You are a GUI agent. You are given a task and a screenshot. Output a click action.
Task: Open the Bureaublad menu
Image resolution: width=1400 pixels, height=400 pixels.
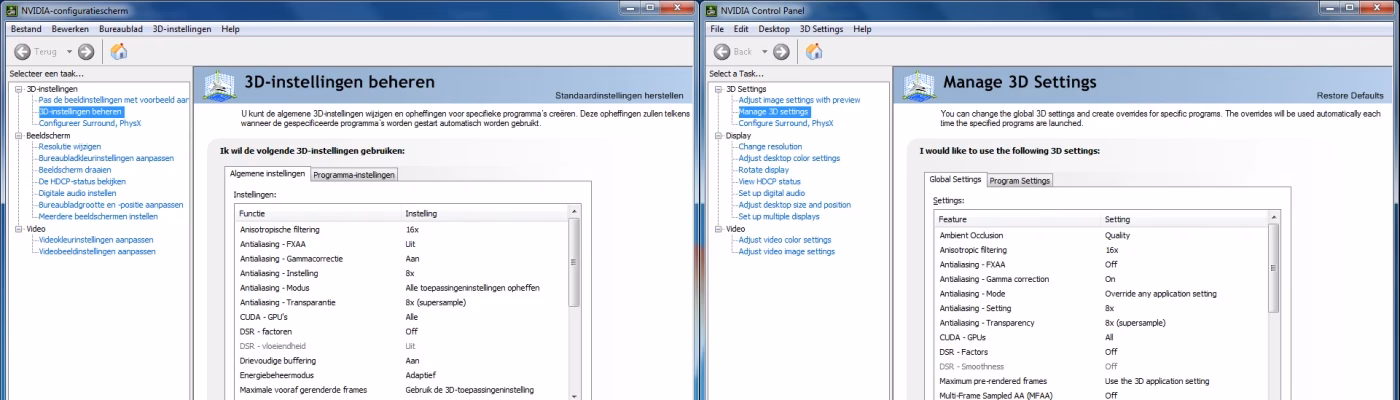(x=121, y=29)
